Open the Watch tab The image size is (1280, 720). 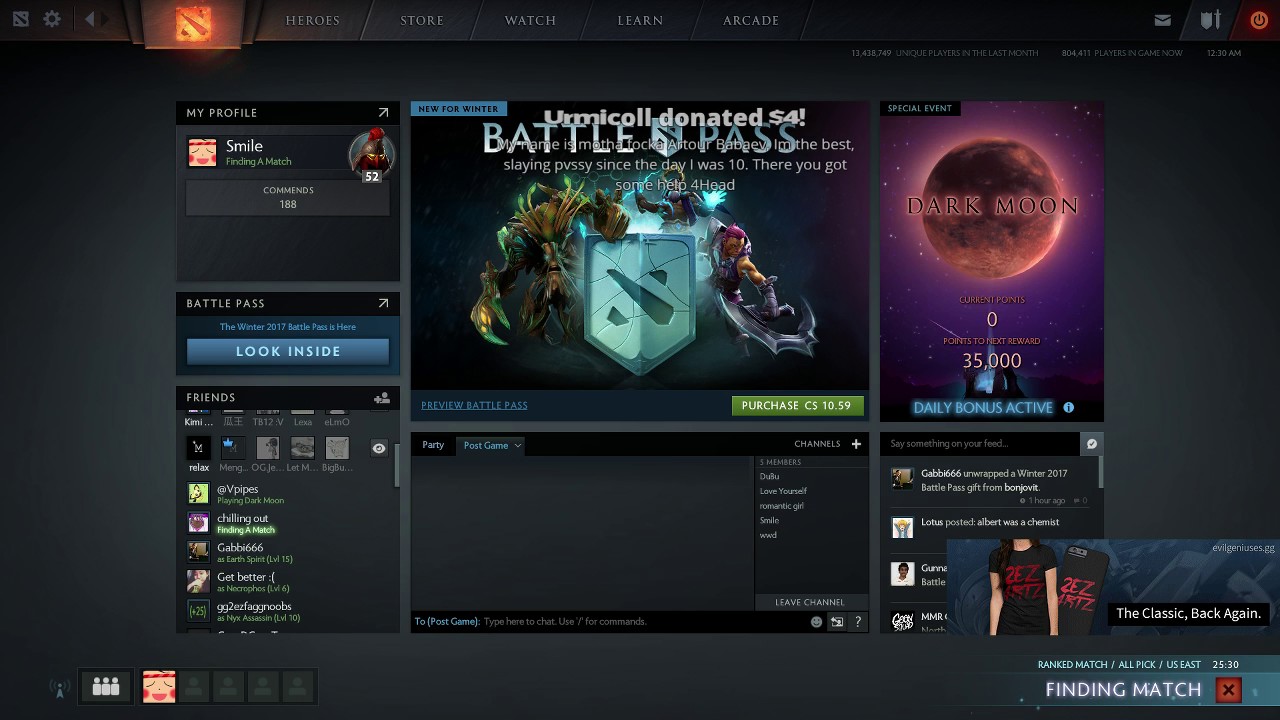coord(530,20)
